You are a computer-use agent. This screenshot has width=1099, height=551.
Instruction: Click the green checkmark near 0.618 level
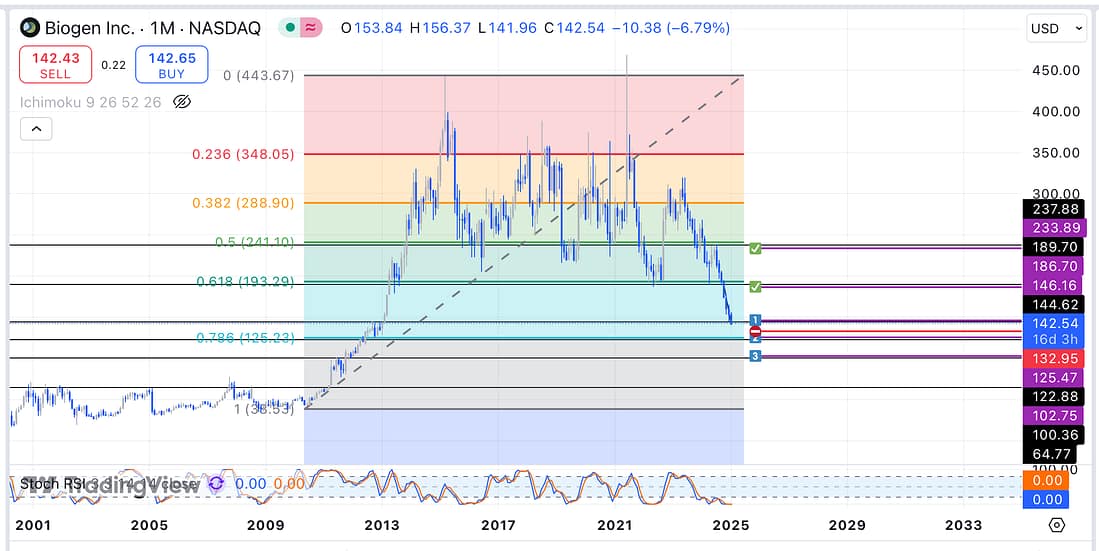(x=756, y=287)
